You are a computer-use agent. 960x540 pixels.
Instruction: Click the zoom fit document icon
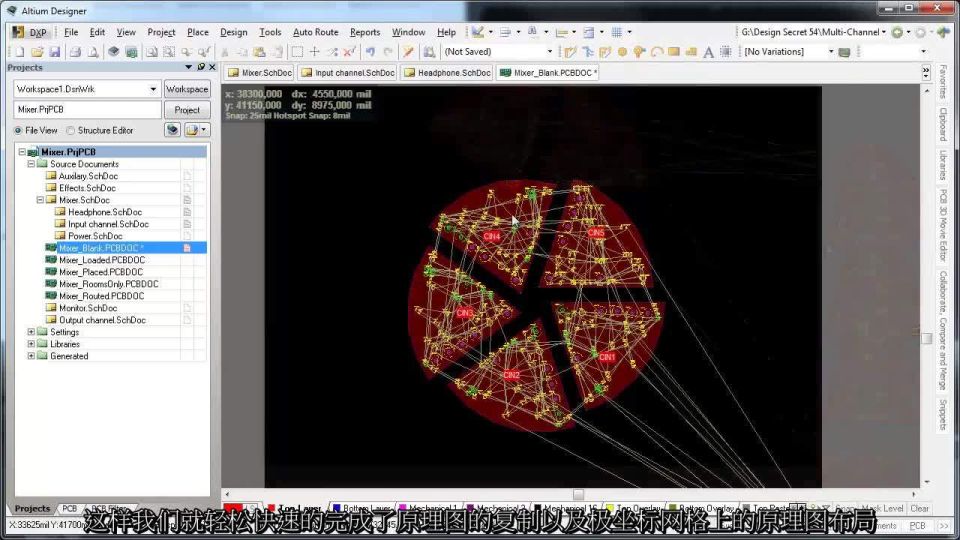(x=151, y=52)
